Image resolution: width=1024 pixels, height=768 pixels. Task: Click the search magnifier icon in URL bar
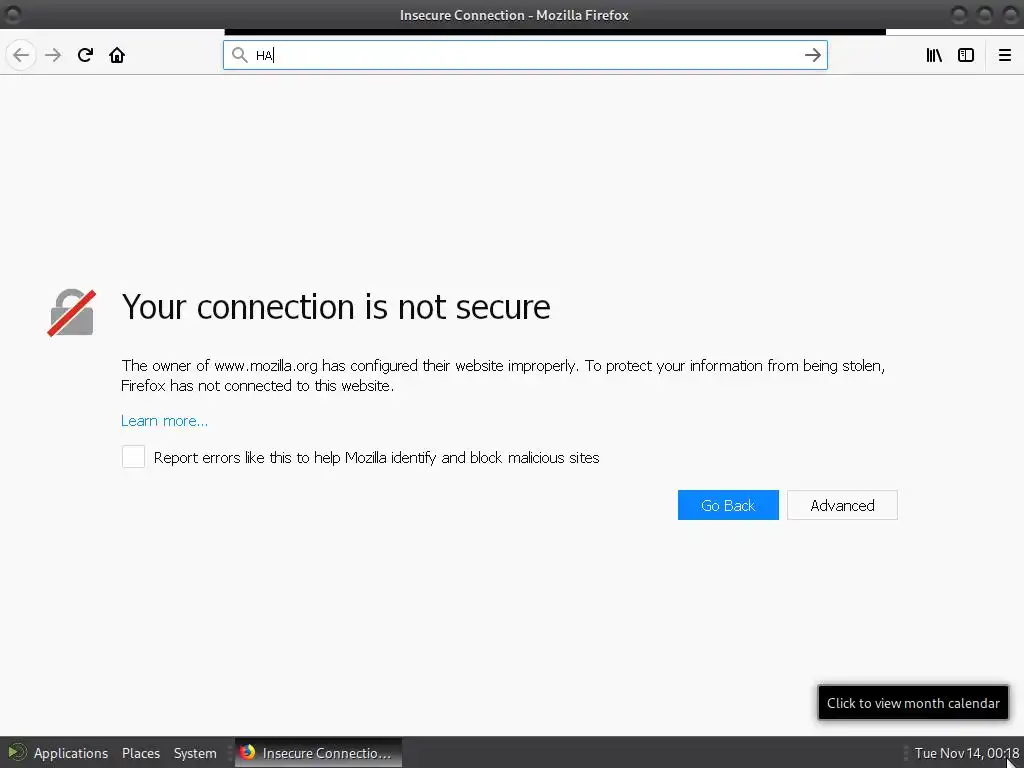click(x=240, y=56)
